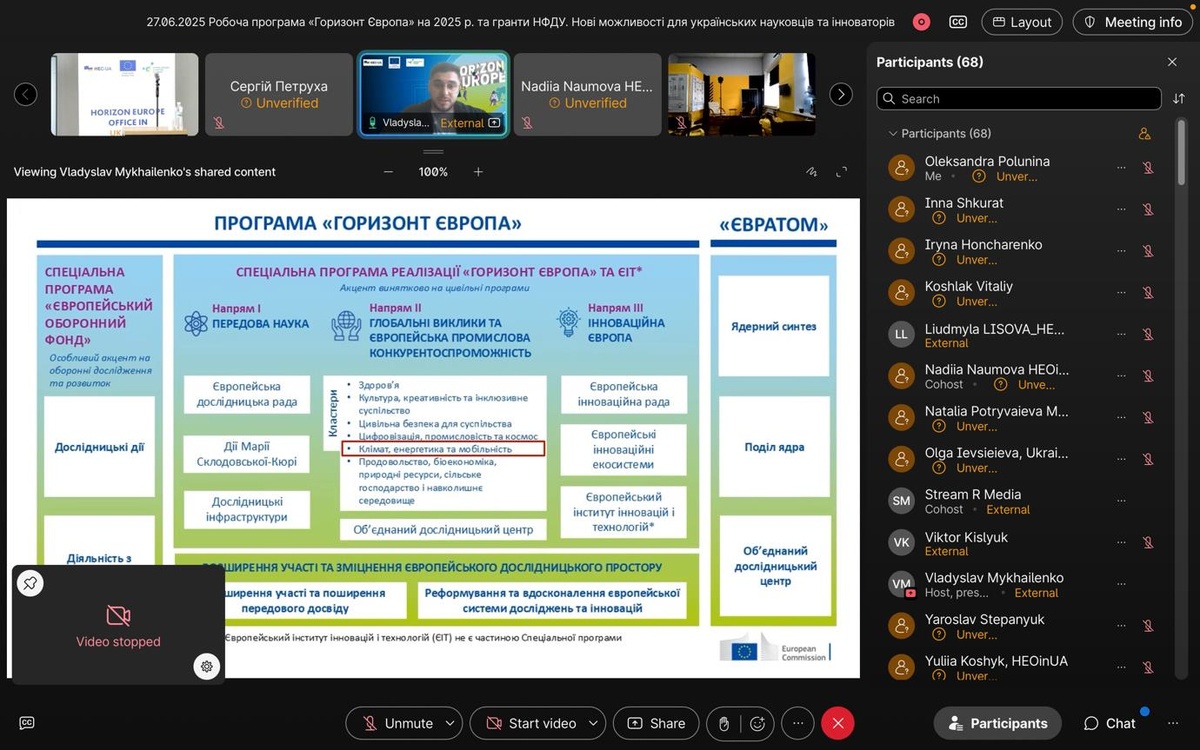1200x750 pixels.
Task: Zoom in the shared content
Action: click(478, 172)
